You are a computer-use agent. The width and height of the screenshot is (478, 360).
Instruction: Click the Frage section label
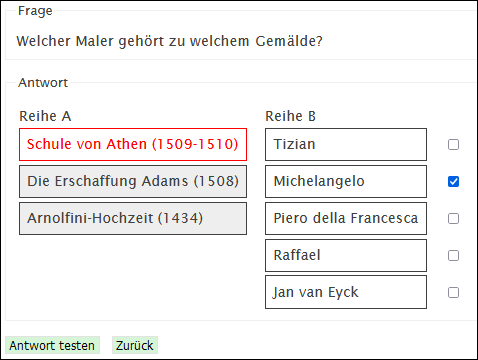(x=35, y=11)
